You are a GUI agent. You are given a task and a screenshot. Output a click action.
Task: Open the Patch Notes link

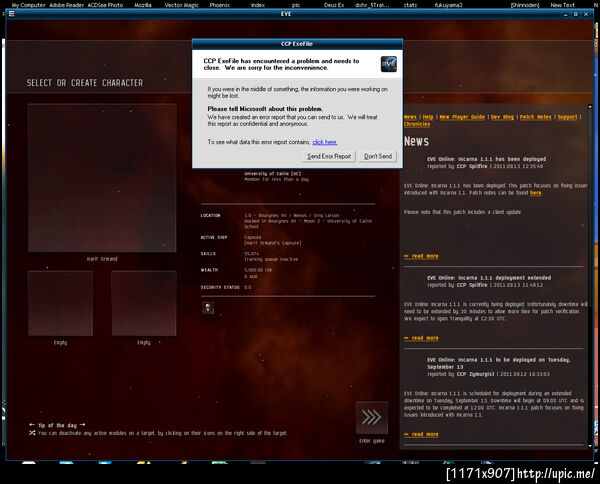click(536, 117)
